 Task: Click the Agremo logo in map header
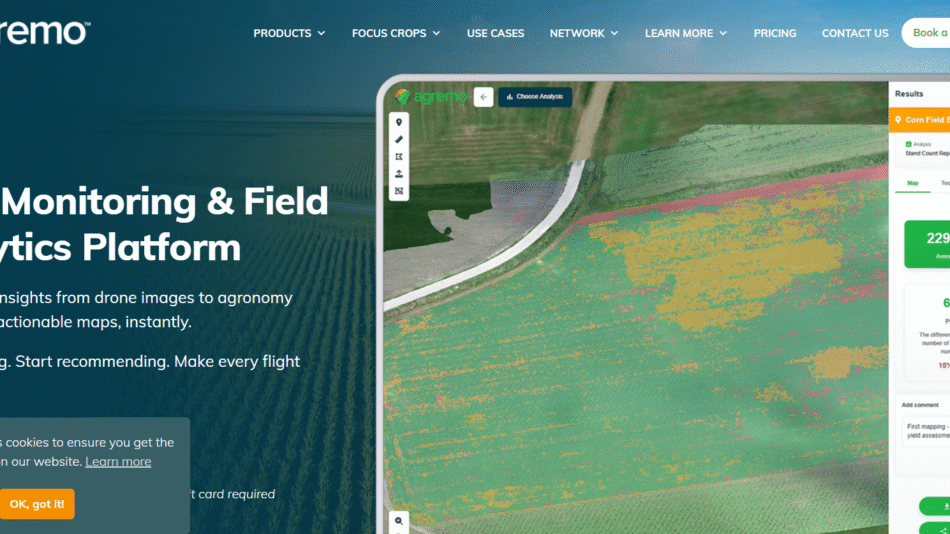click(x=430, y=97)
